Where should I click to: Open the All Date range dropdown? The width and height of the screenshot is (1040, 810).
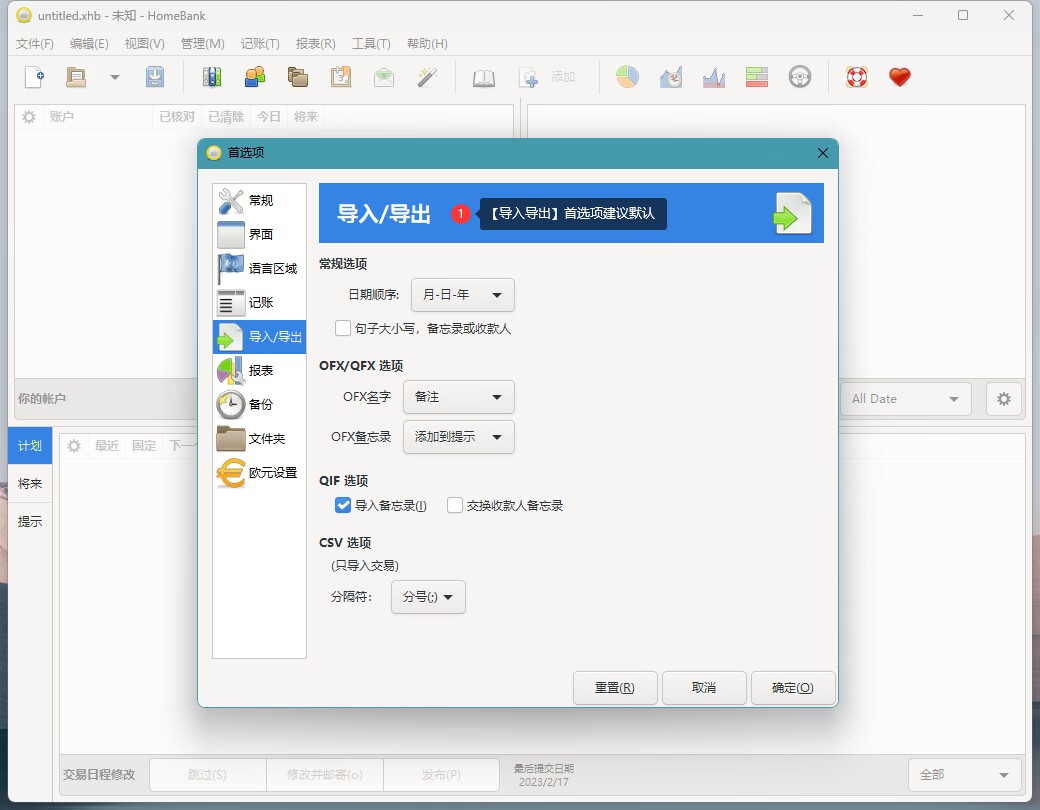[905, 399]
